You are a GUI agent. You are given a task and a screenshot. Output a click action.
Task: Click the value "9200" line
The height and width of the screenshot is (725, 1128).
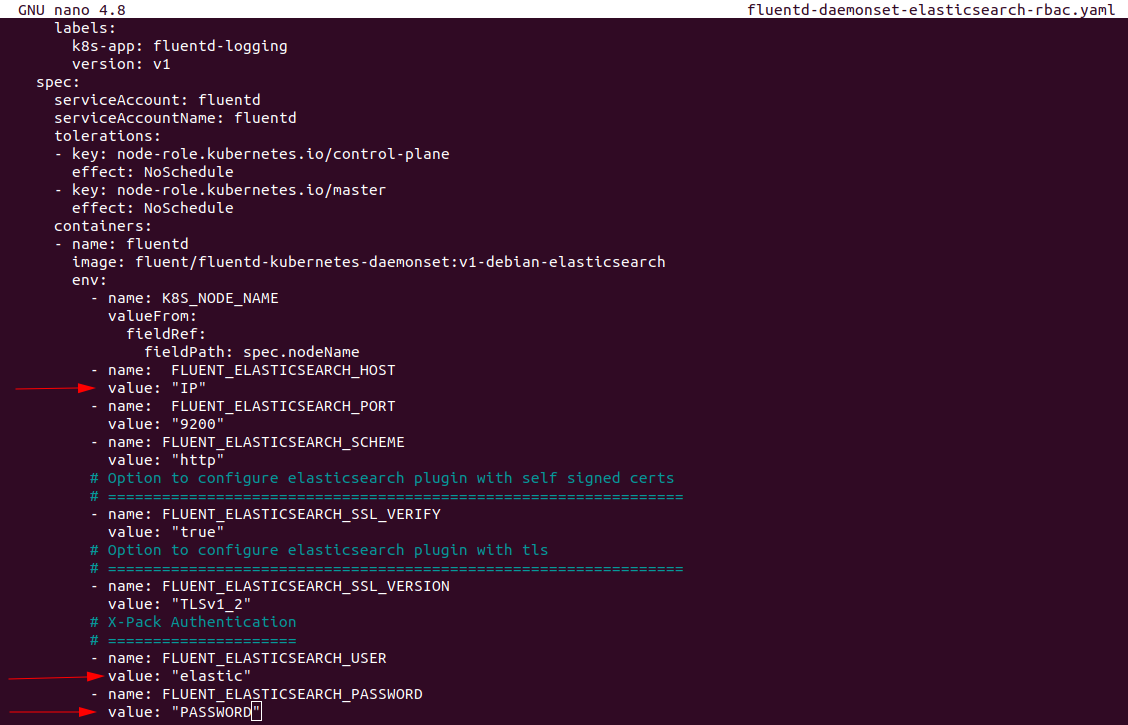pyautogui.click(x=166, y=424)
